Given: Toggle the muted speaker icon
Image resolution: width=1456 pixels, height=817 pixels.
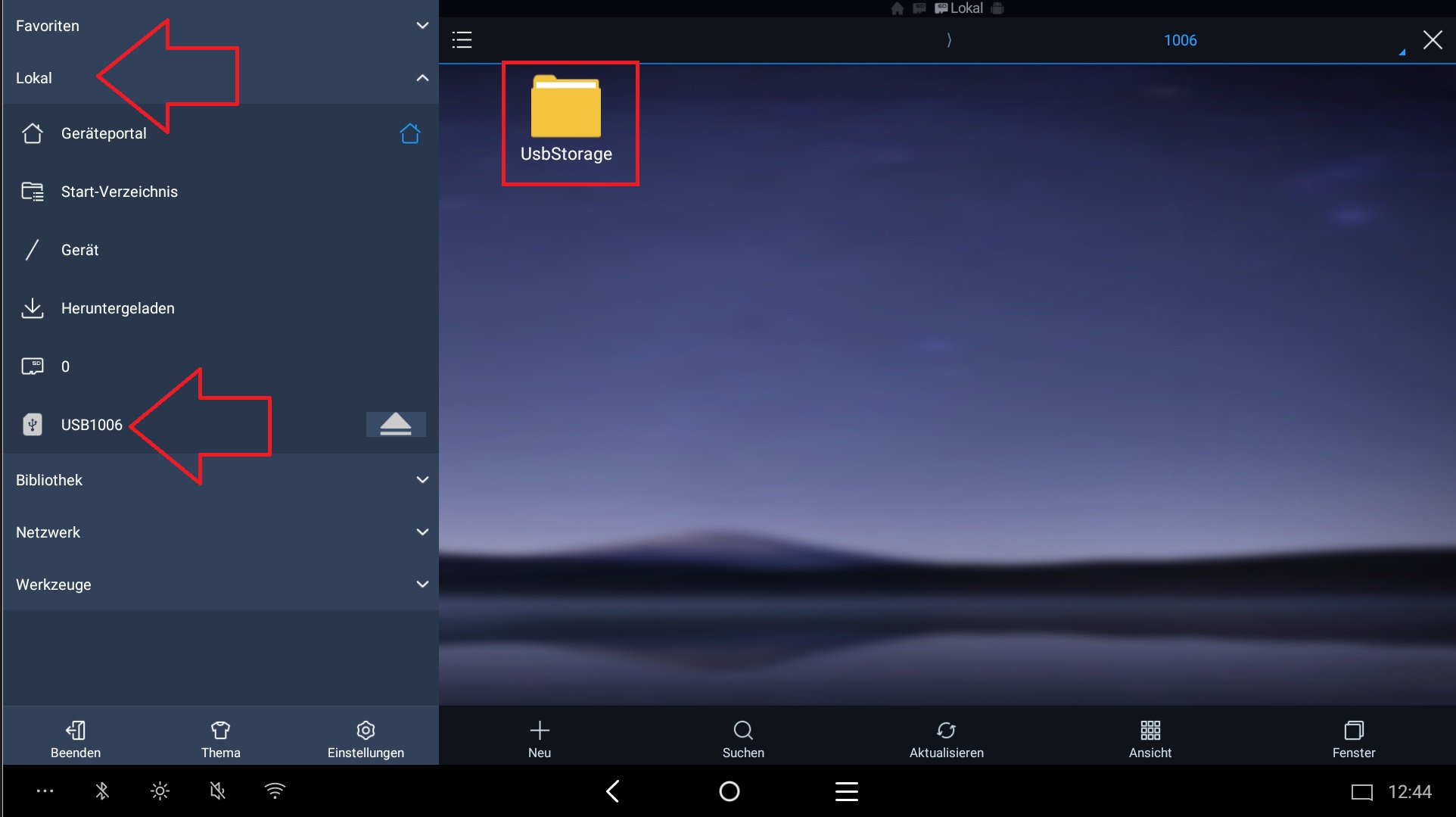Looking at the screenshot, I should click(x=217, y=791).
